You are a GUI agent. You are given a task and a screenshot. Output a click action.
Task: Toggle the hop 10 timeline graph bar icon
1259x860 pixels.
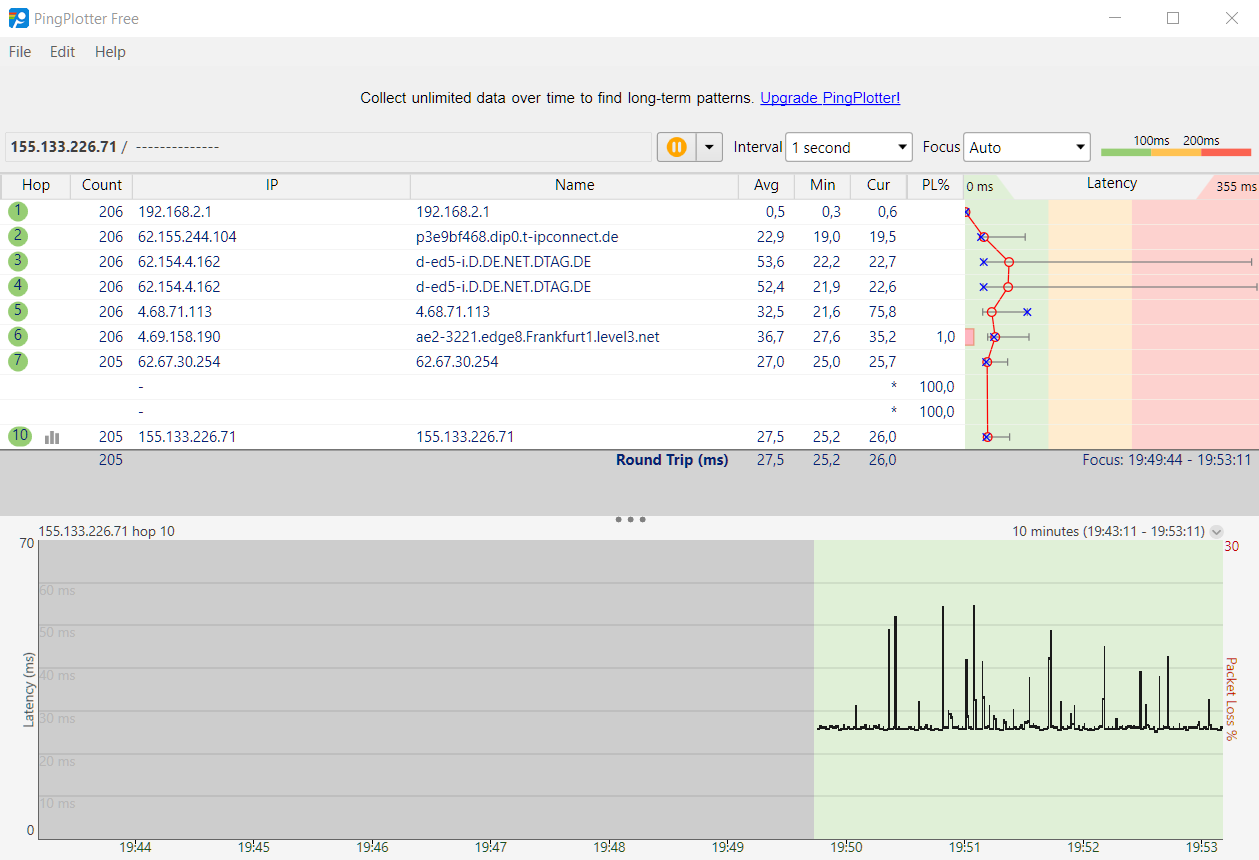(52, 437)
